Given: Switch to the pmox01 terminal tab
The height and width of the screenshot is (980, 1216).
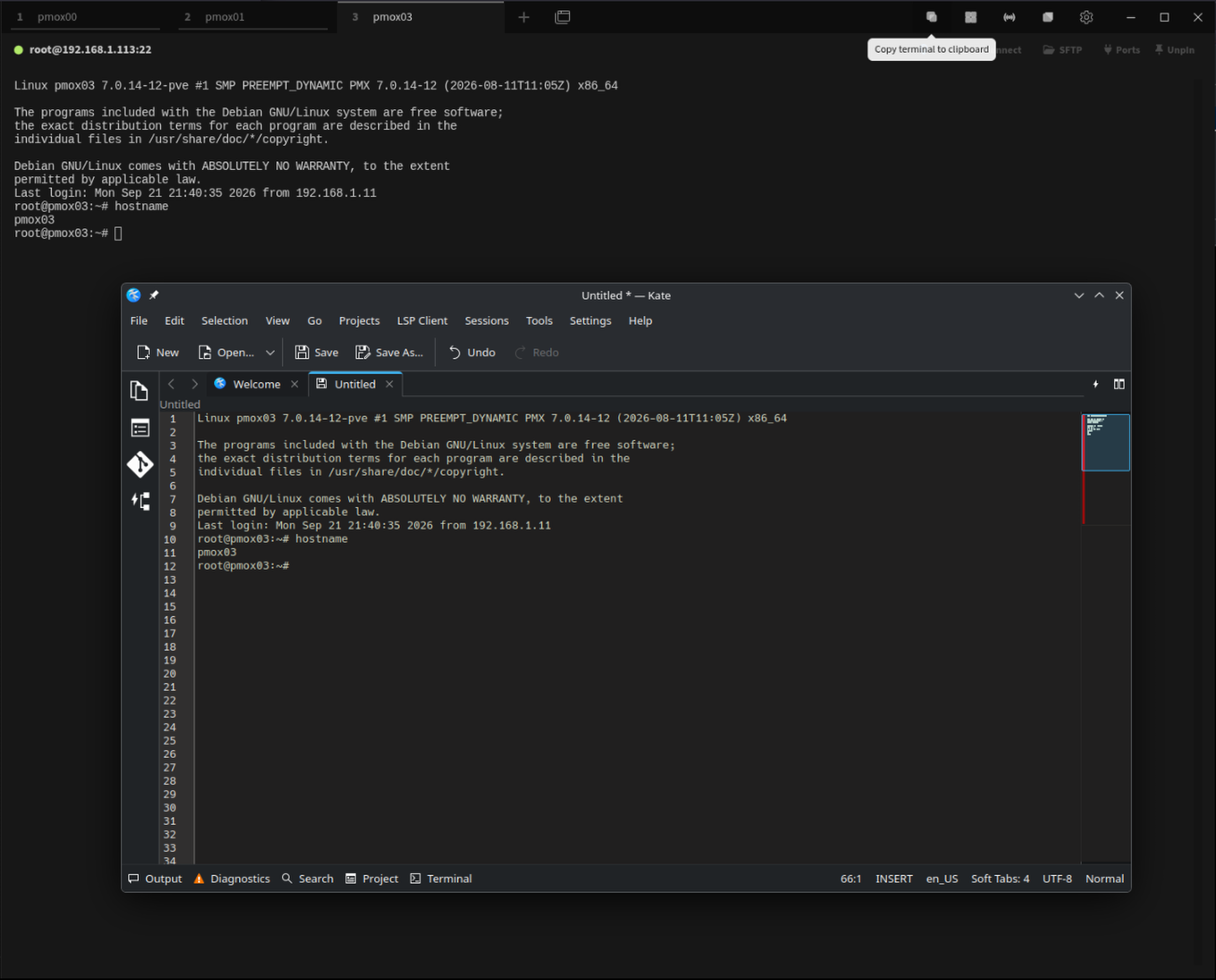Looking at the screenshot, I should coord(252,17).
